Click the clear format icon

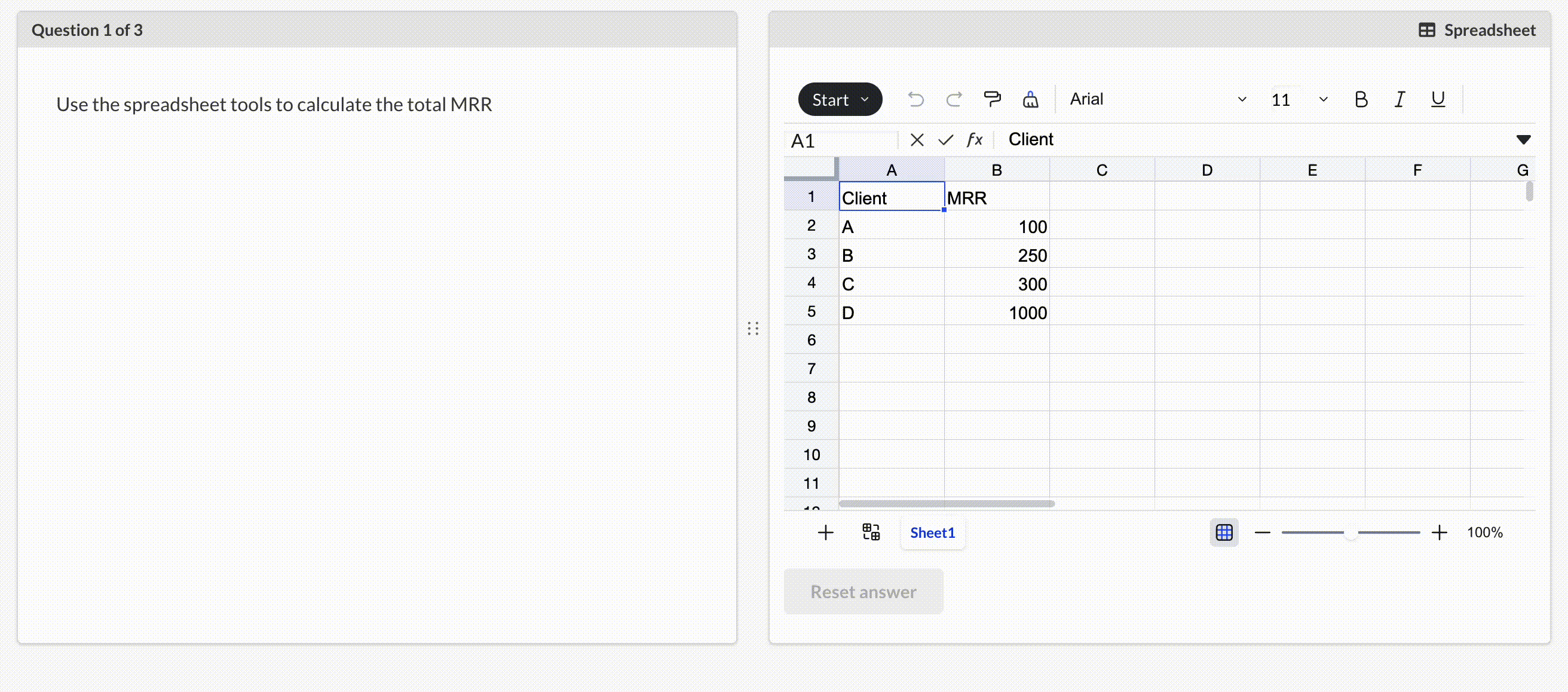[1030, 99]
